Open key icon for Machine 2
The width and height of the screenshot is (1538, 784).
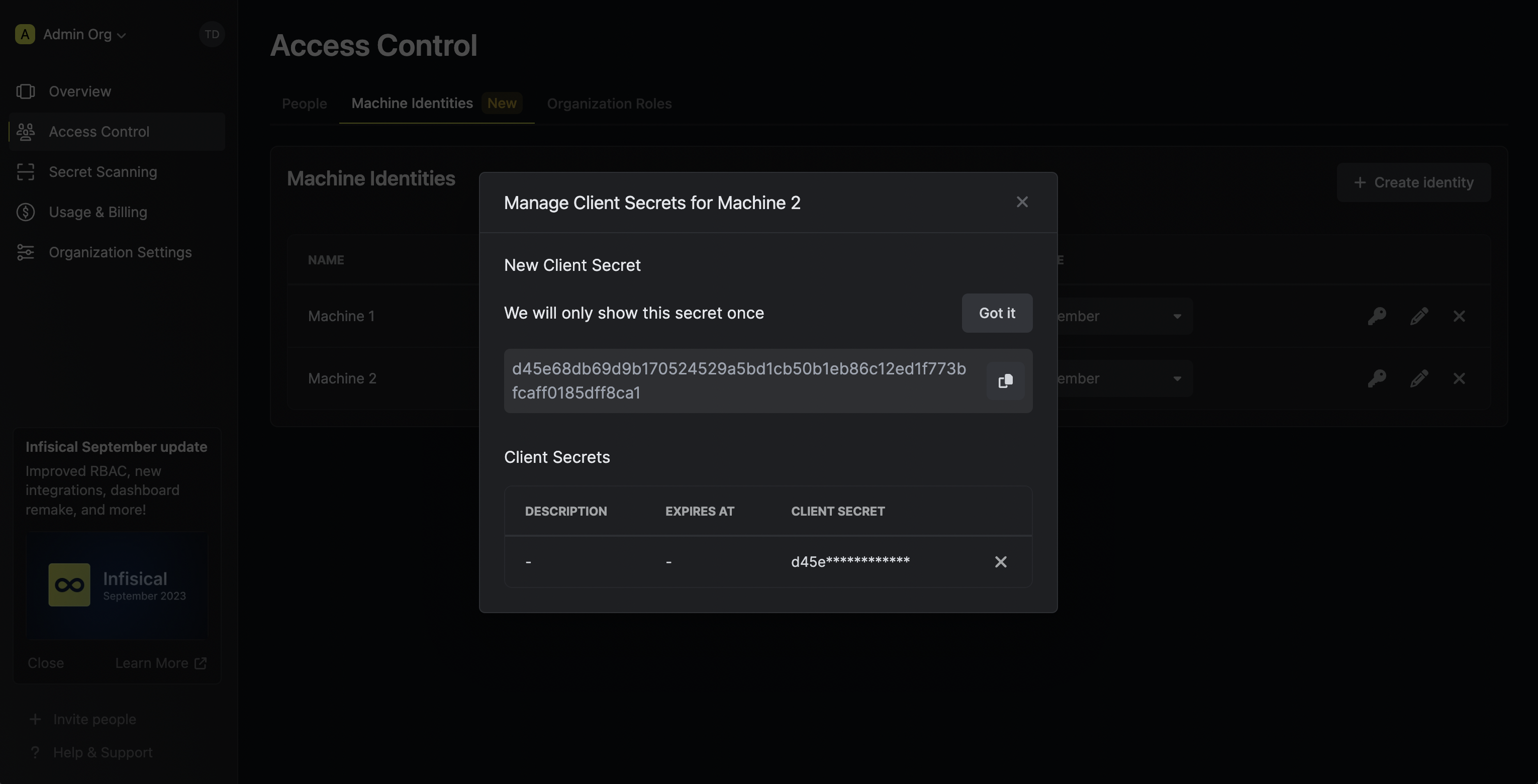pyautogui.click(x=1377, y=378)
